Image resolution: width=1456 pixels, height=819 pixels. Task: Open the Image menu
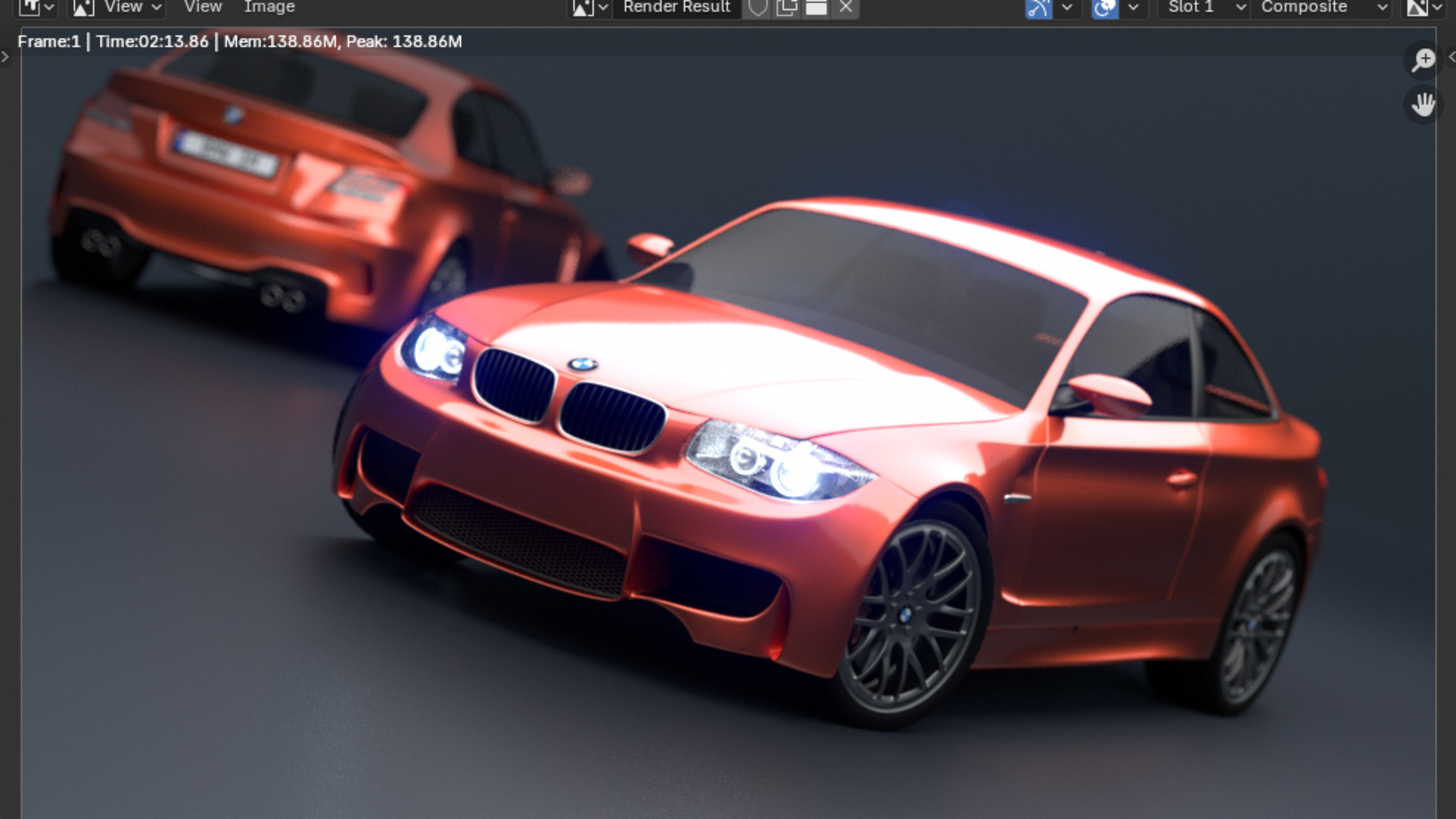pos(269,7)
